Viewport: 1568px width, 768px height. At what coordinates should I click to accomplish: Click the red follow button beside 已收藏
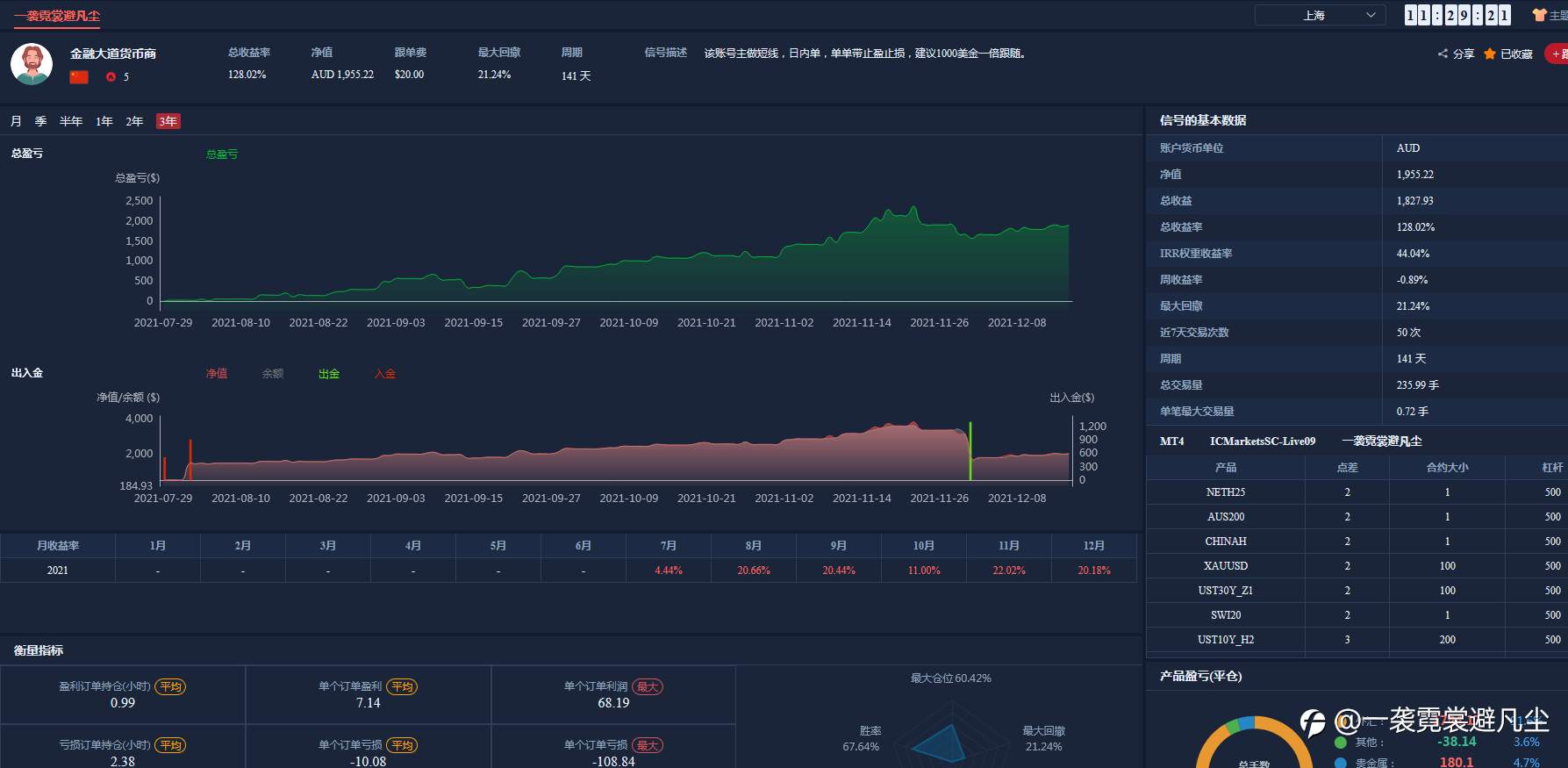coord(1557,54)
